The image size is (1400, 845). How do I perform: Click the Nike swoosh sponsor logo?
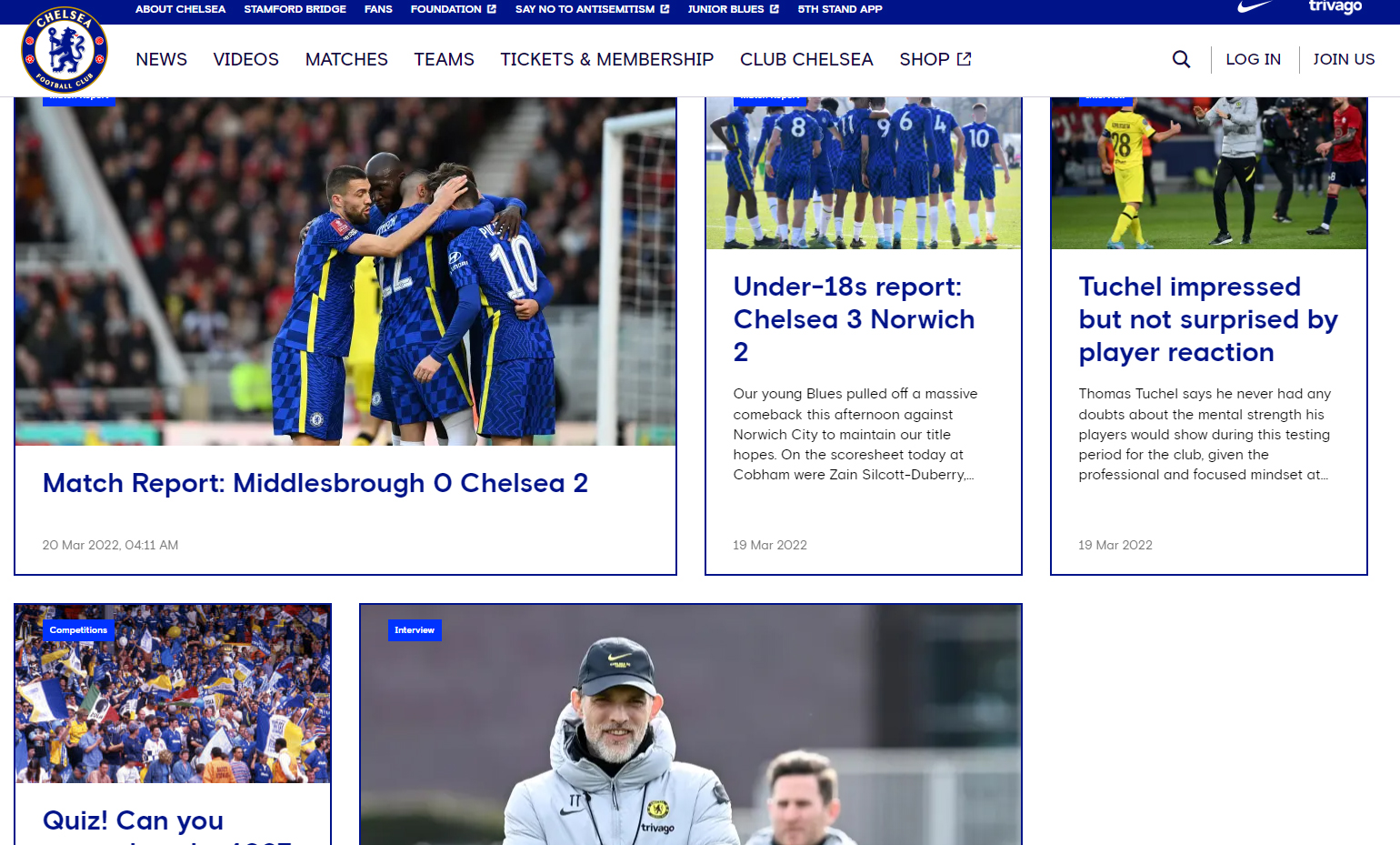point(1255,7)
